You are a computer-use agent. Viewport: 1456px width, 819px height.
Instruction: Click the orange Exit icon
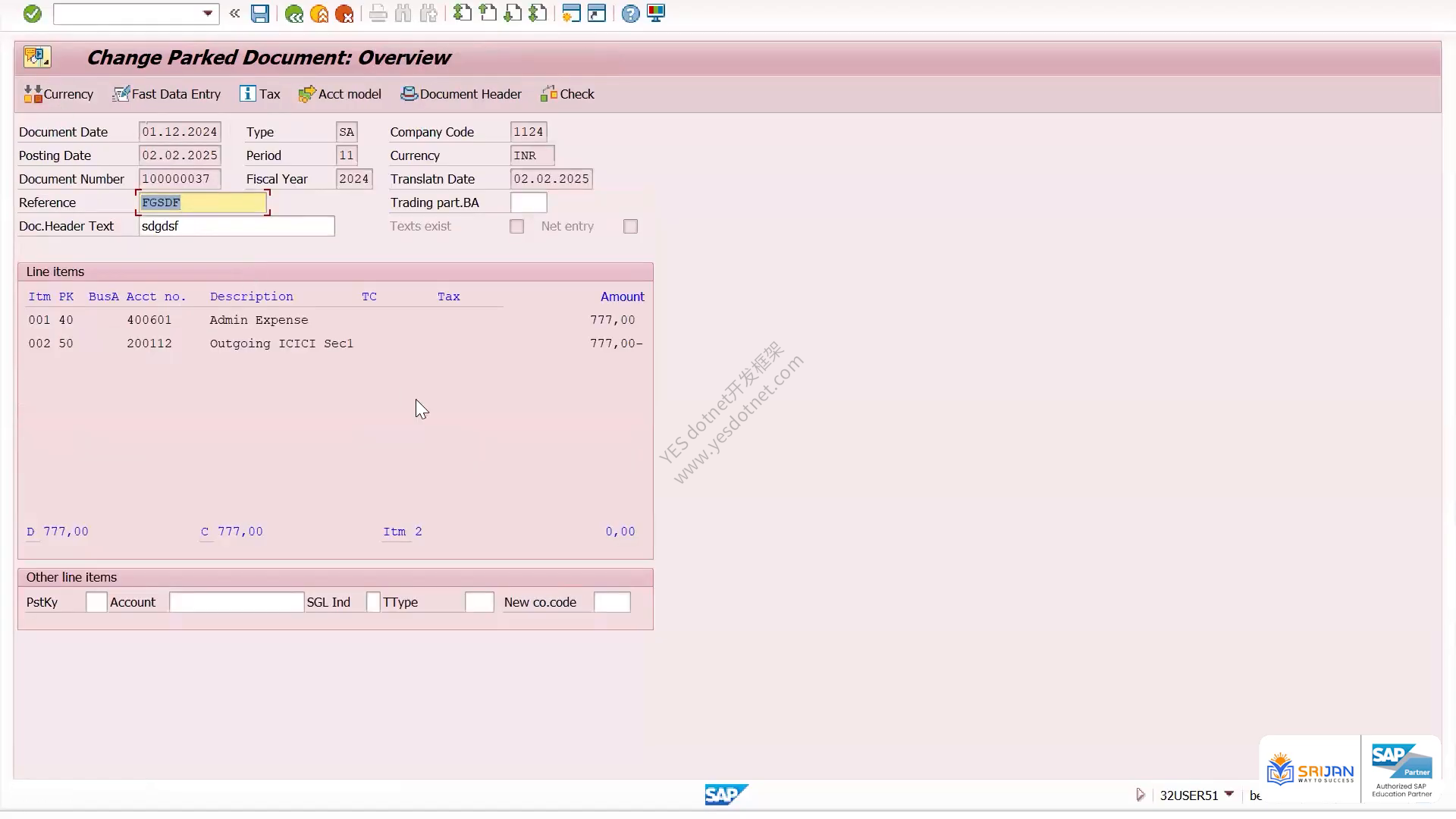tap(319, 14)
